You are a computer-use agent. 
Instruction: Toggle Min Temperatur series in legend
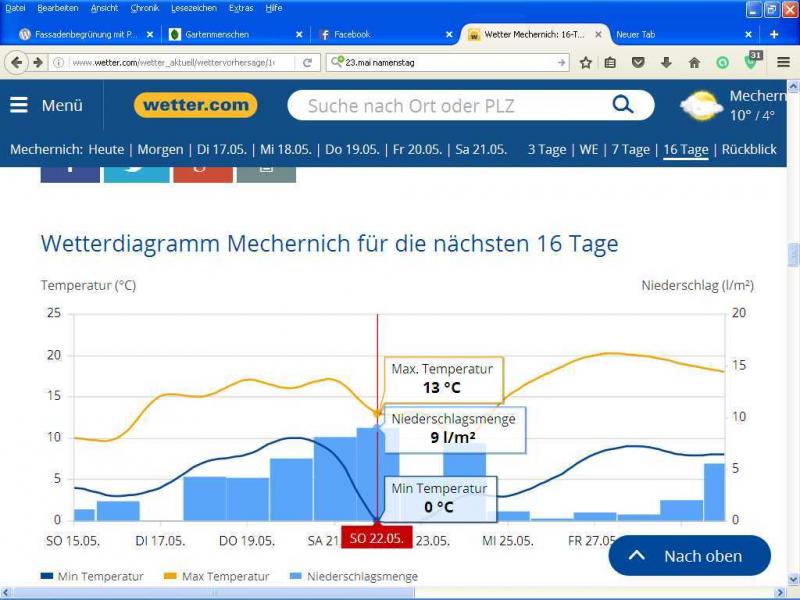(92, 576)
